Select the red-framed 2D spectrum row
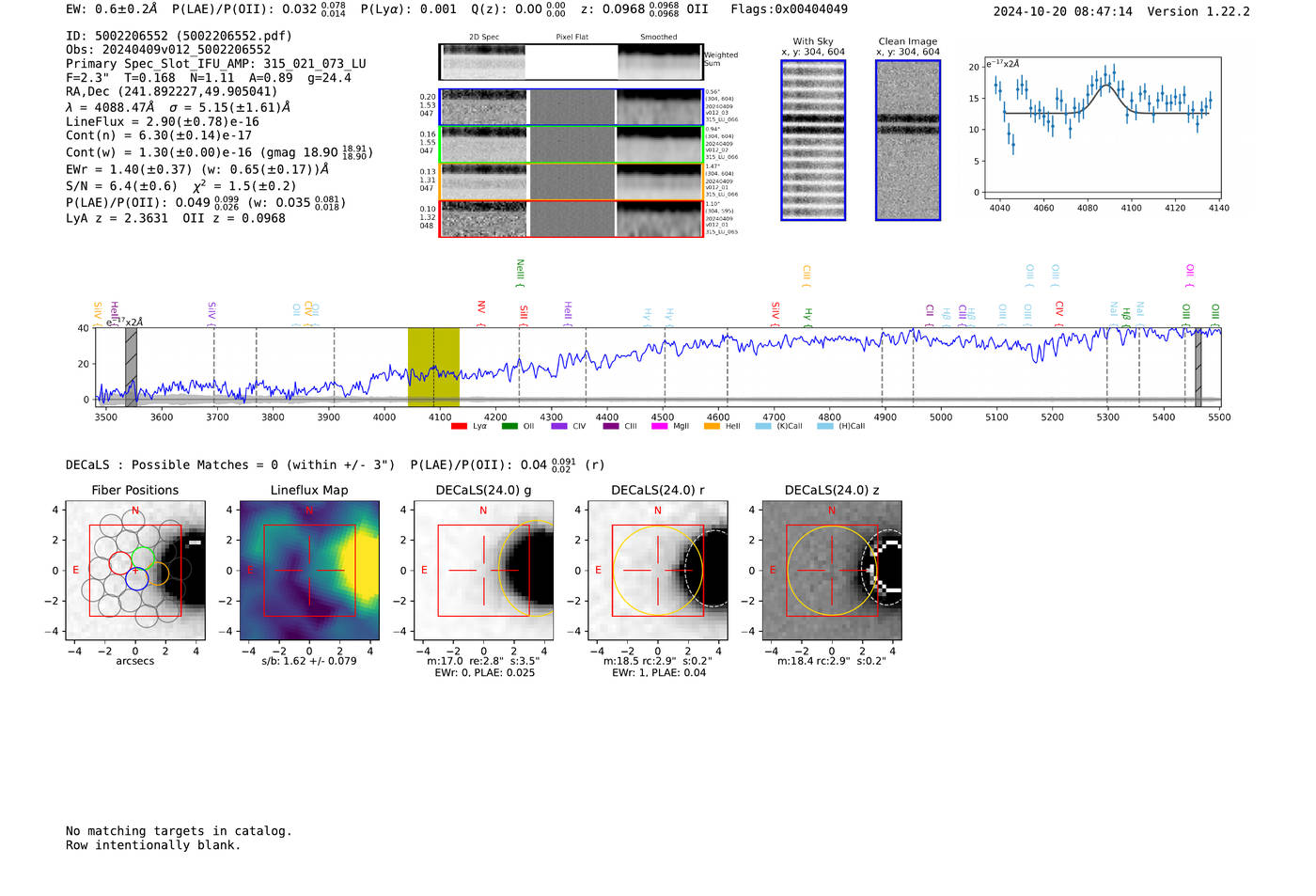This screenshot has height=896, width=1316. pyautogui.click(x=571, y=219)
